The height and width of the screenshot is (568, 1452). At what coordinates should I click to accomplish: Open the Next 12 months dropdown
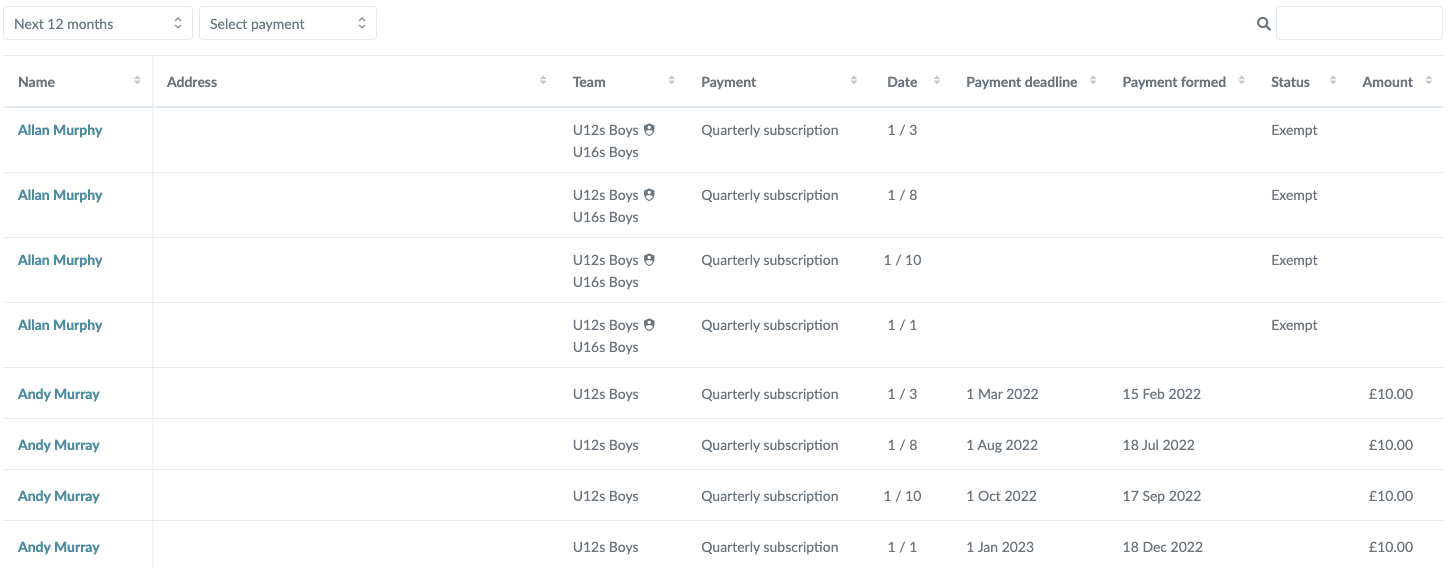pyautogui.click(x=98, y=24)
